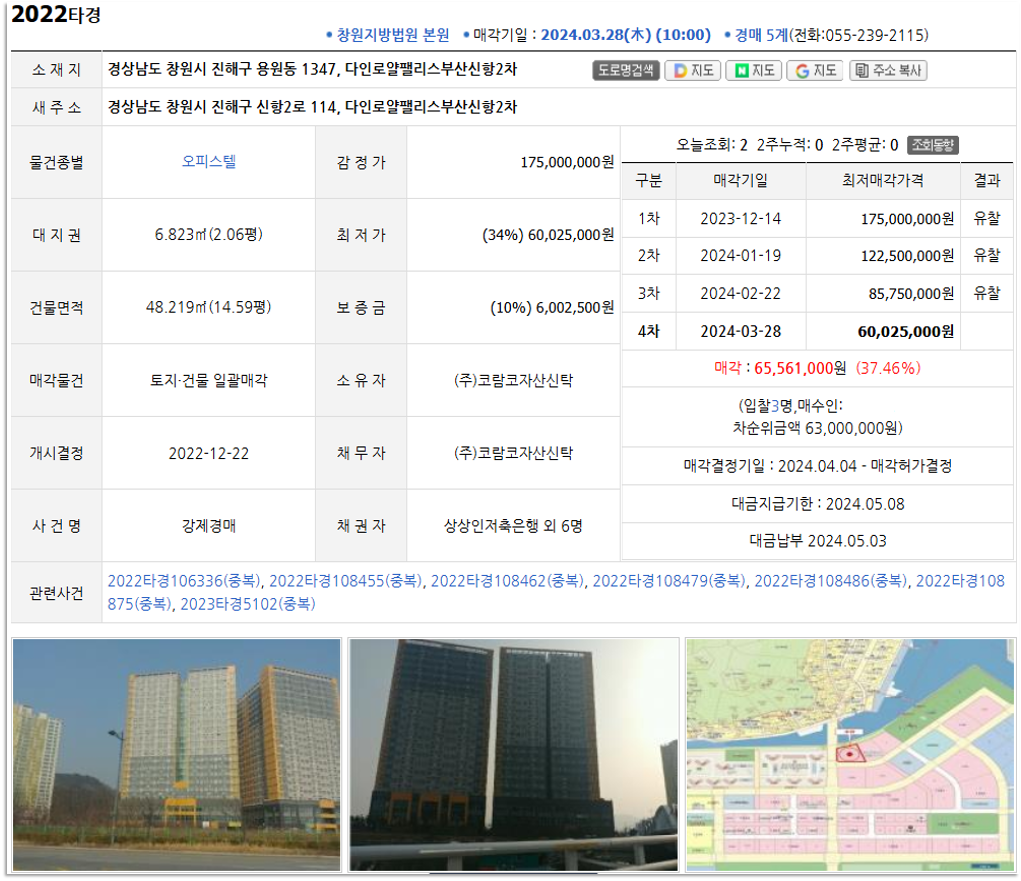Open the Google 지도 map button
1021x881 pixels.
pos(814,71)
